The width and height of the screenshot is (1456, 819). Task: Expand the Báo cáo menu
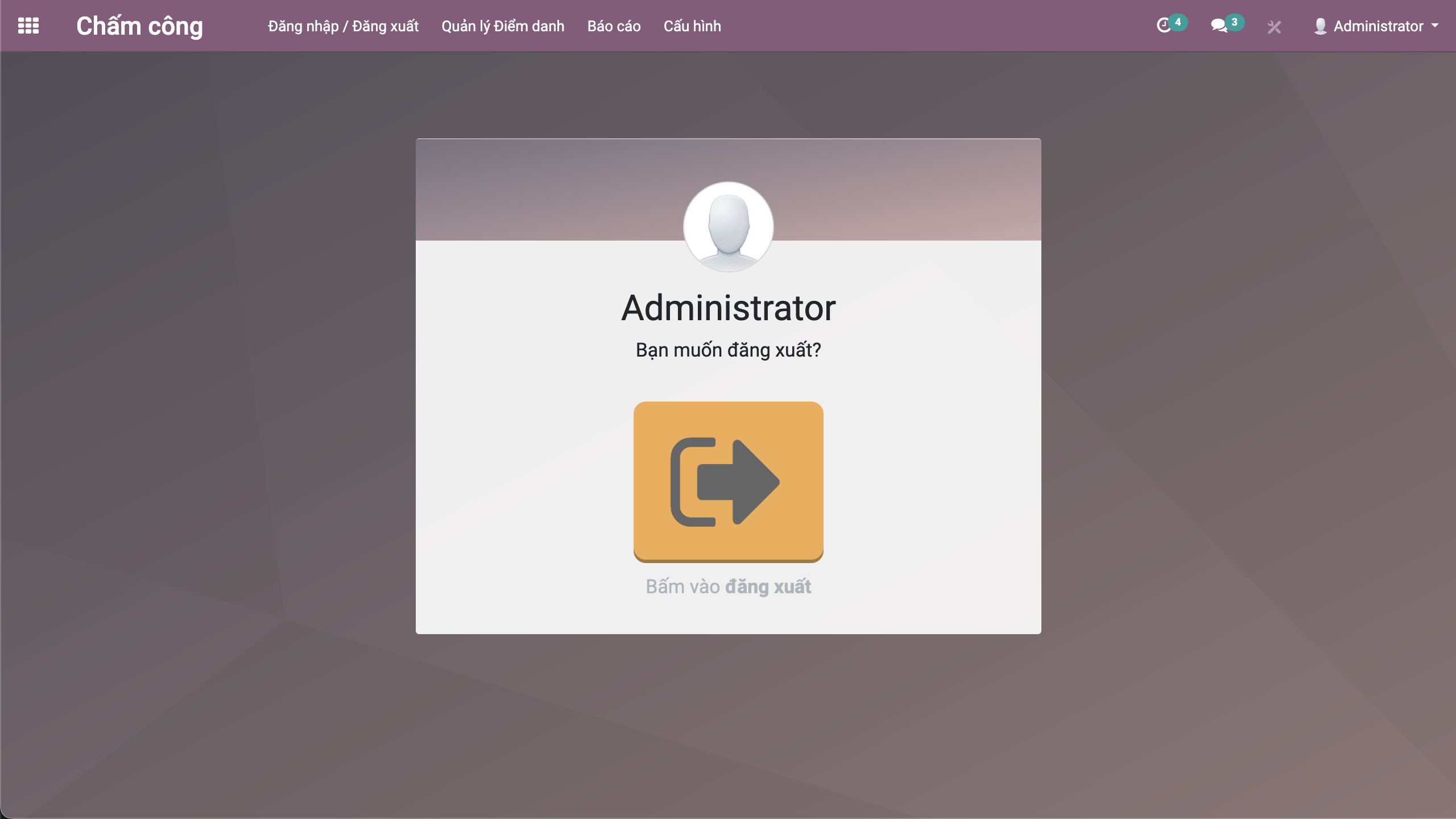click(x=614, y=26)
